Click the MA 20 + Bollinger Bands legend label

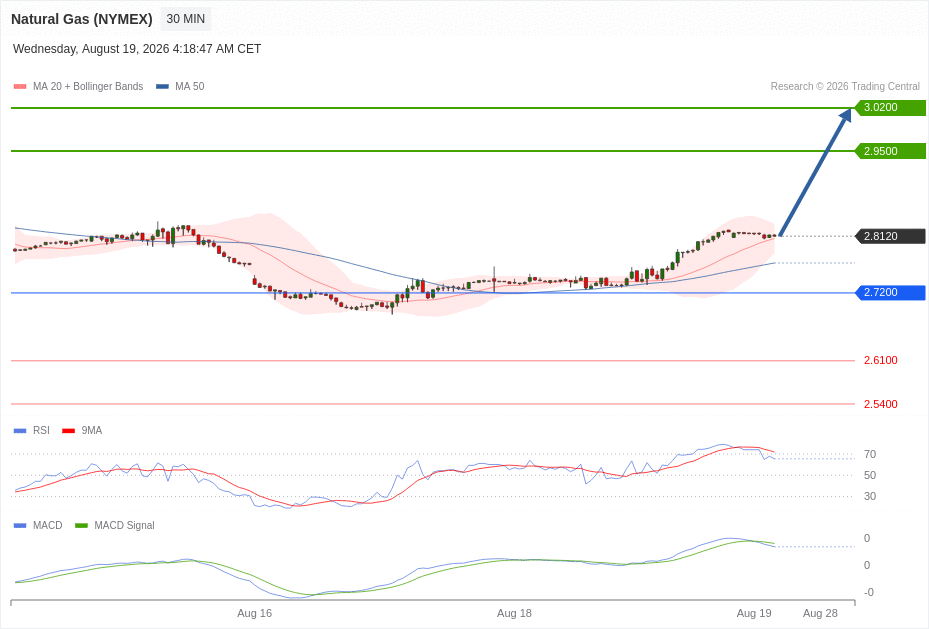point(88,86)
